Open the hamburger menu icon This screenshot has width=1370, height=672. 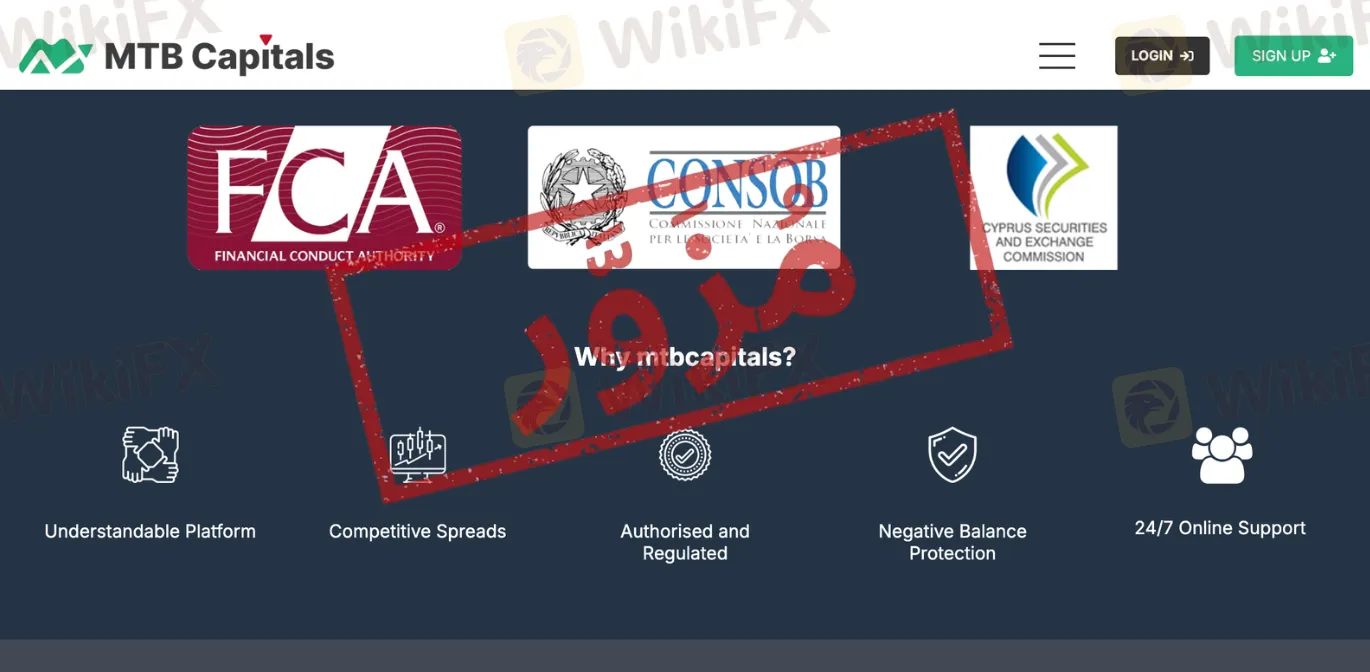[x=1057, y=56]
